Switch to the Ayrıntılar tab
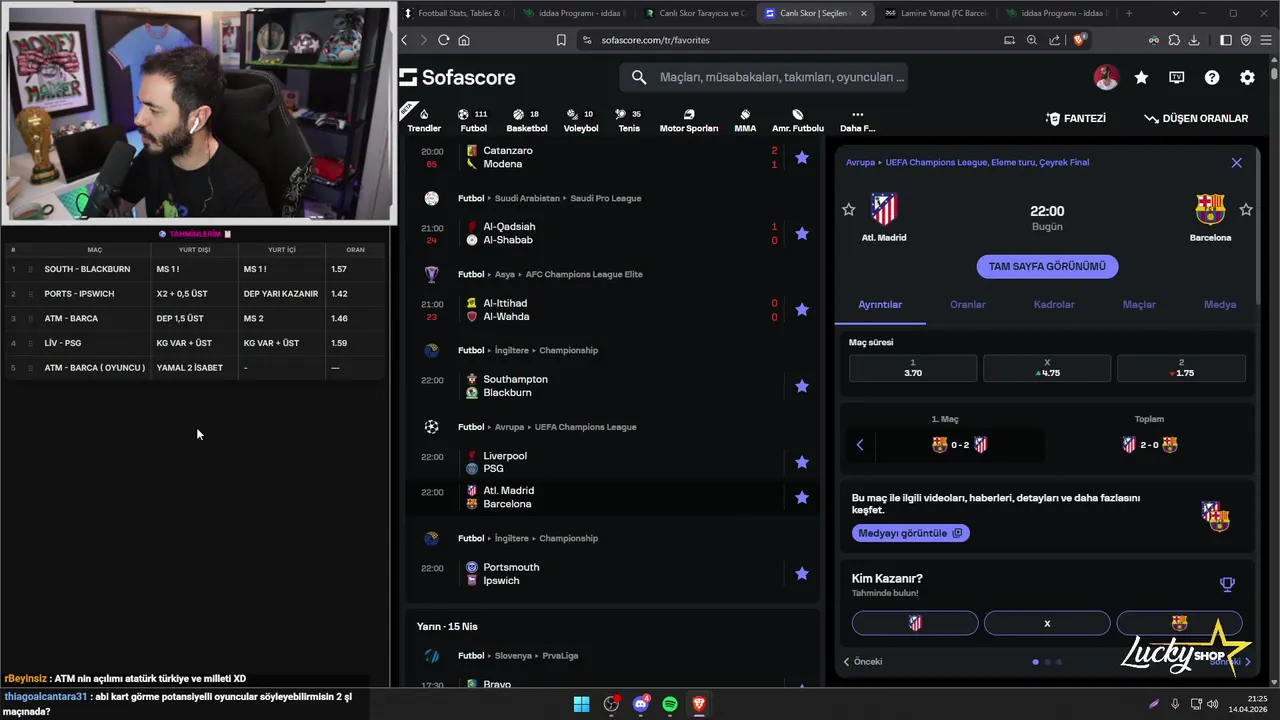Image resolution: width=1280 pixels, height=720 pixels. [x=880, y=304]
